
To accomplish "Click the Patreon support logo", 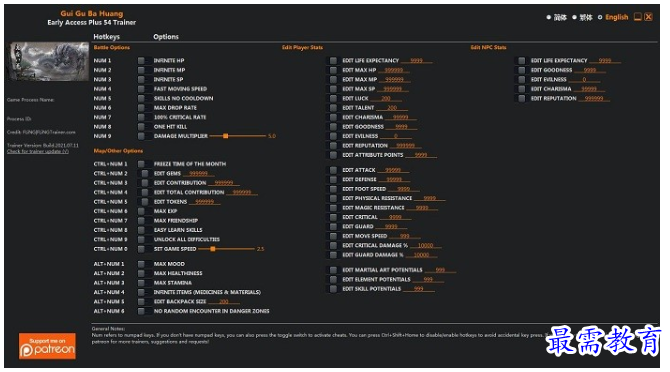I will pyautogui.click(x=47, y=346).
